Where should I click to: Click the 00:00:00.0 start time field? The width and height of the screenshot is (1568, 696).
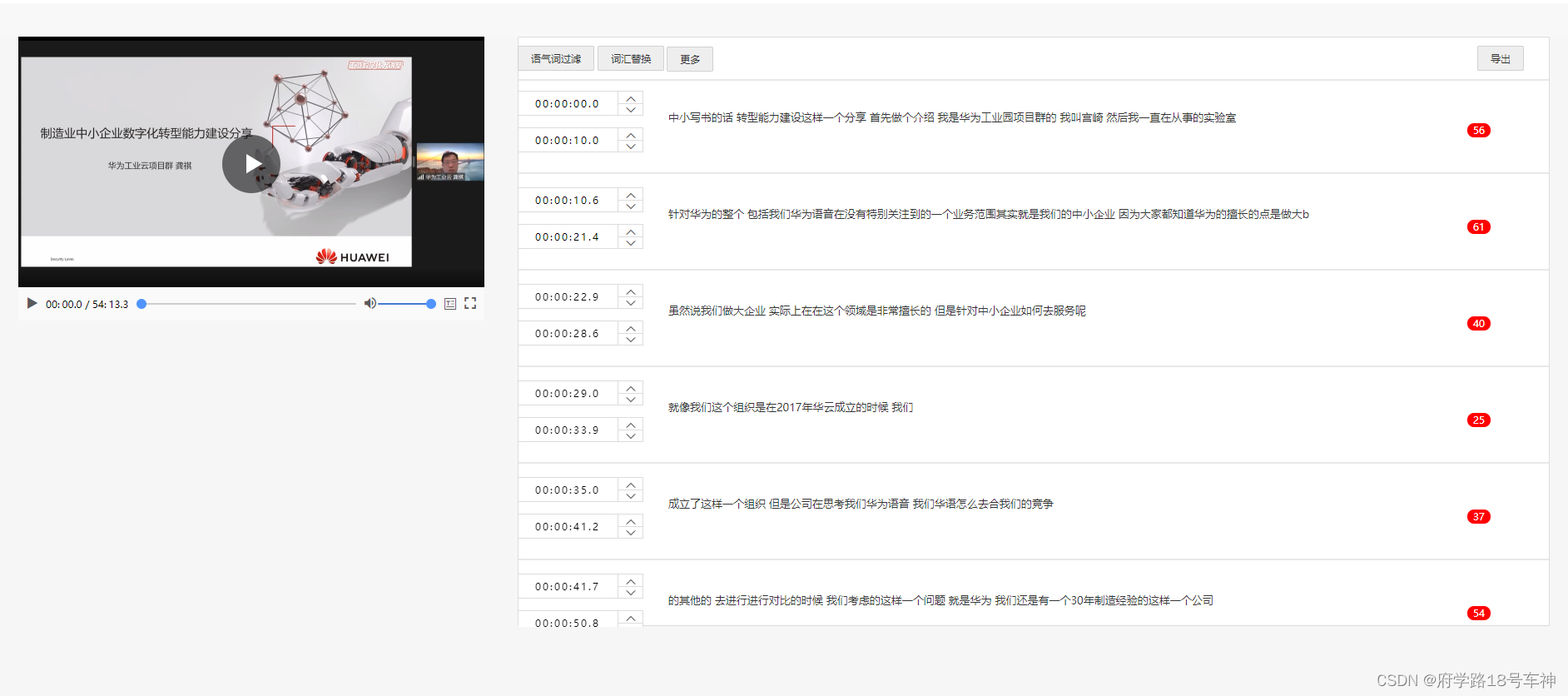pyautogui.click(x=568, y=103)
